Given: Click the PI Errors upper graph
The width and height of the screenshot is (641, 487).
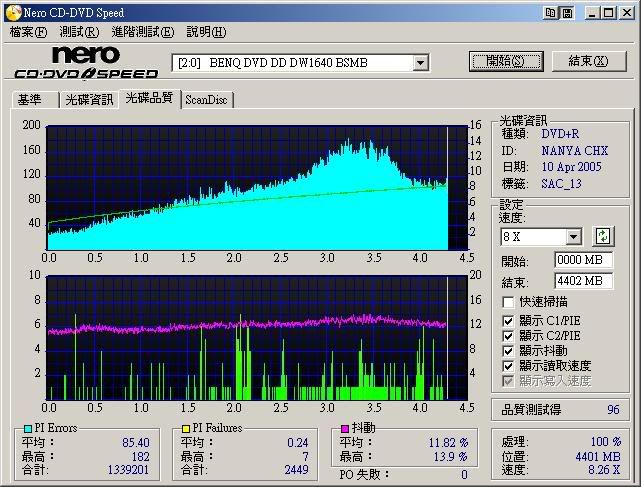Looking at the screenshot, I should coord(257,188).
